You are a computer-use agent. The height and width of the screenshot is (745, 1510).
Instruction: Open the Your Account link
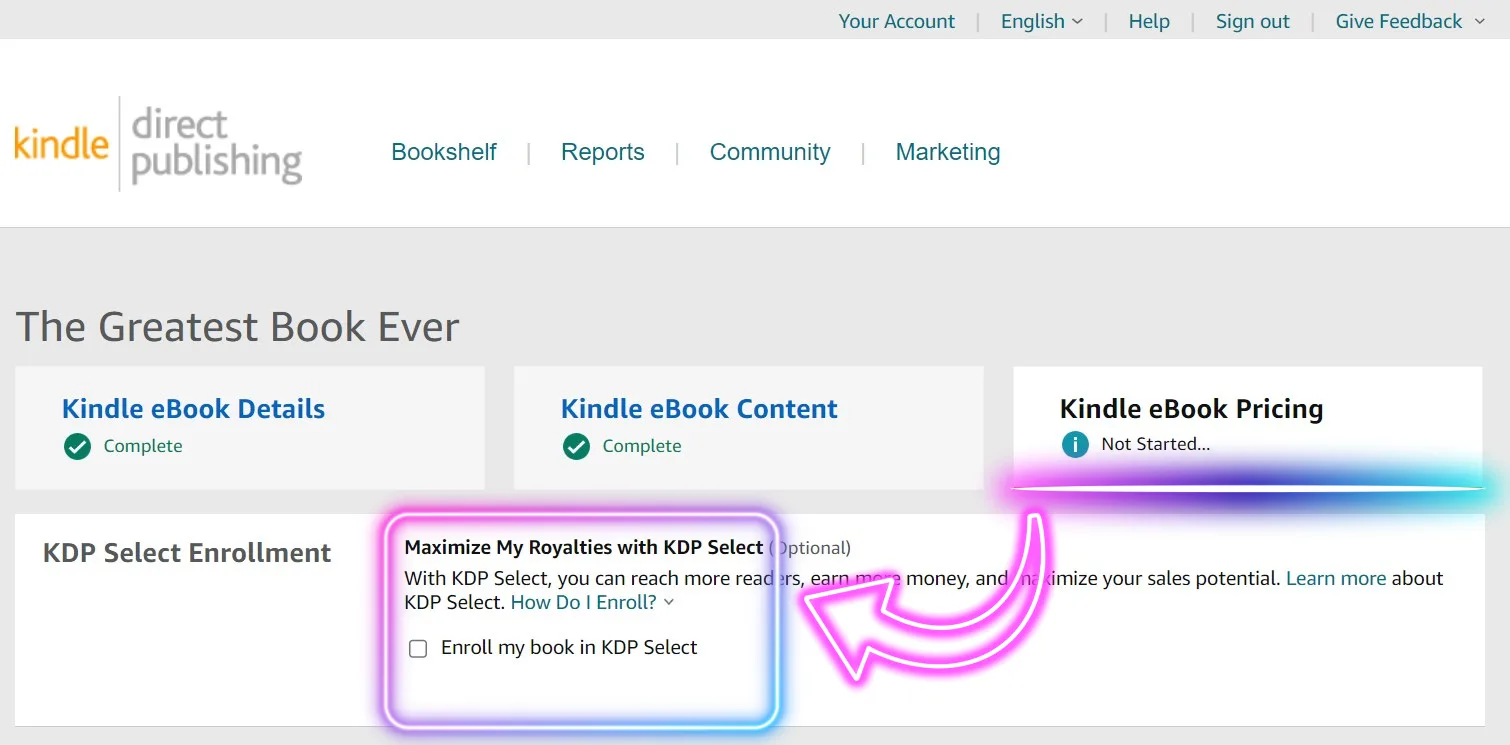coord(897,21)
